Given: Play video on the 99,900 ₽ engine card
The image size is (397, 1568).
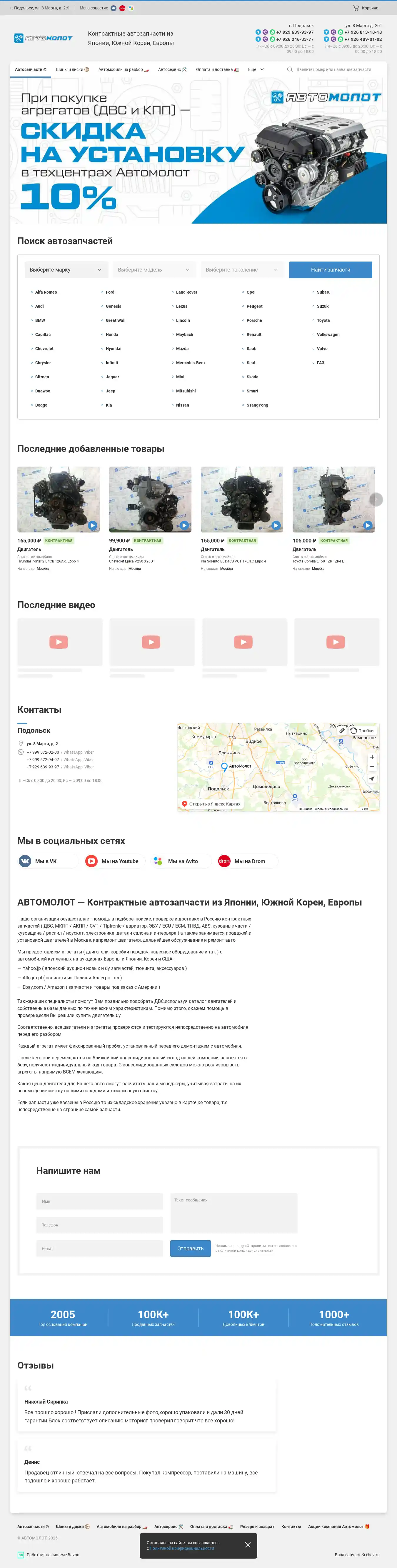Looking at the screenshot, I should (184, 525).
